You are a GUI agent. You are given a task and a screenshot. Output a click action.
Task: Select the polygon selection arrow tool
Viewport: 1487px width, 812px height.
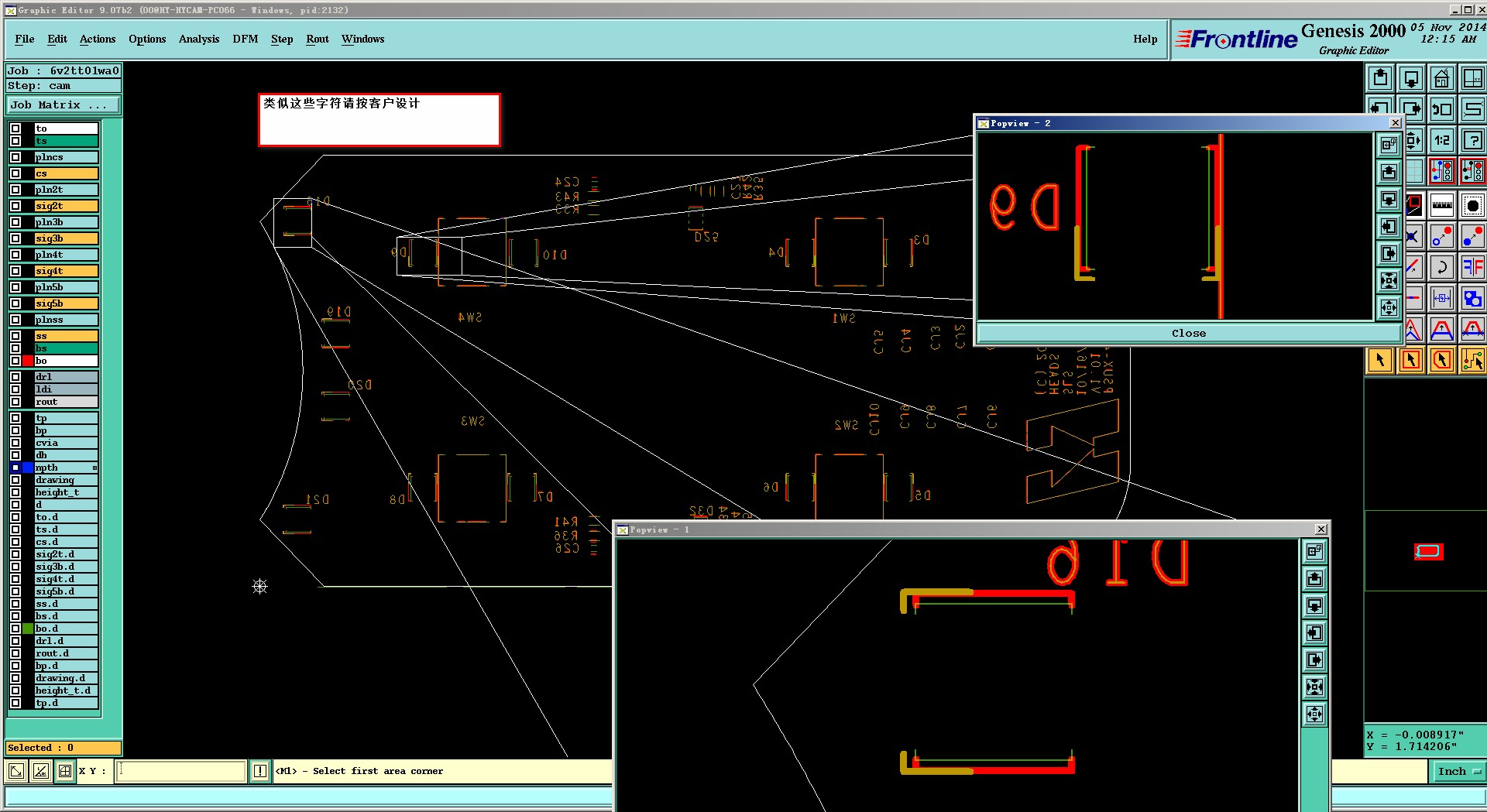[1442, 360]
